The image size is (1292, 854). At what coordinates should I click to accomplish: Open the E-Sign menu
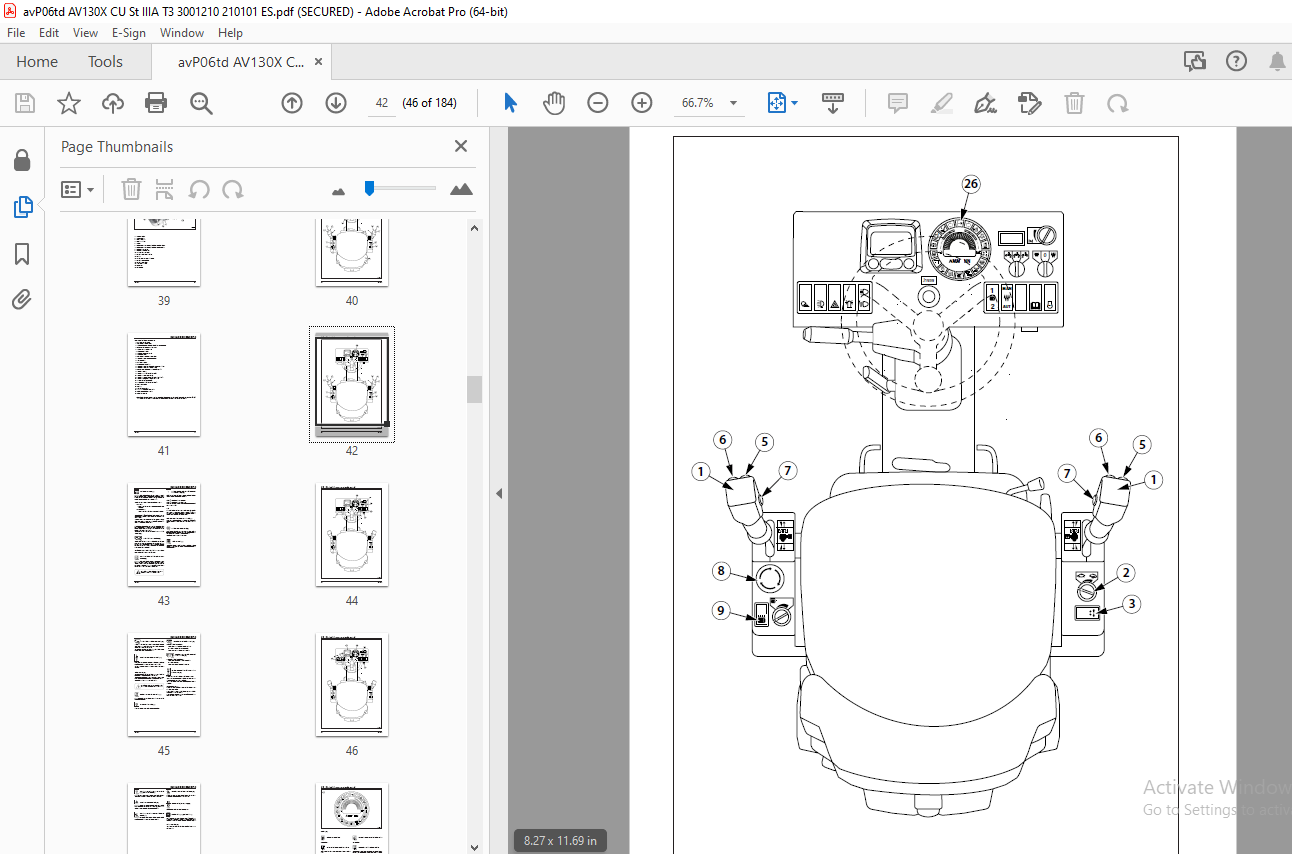(129, 33)
